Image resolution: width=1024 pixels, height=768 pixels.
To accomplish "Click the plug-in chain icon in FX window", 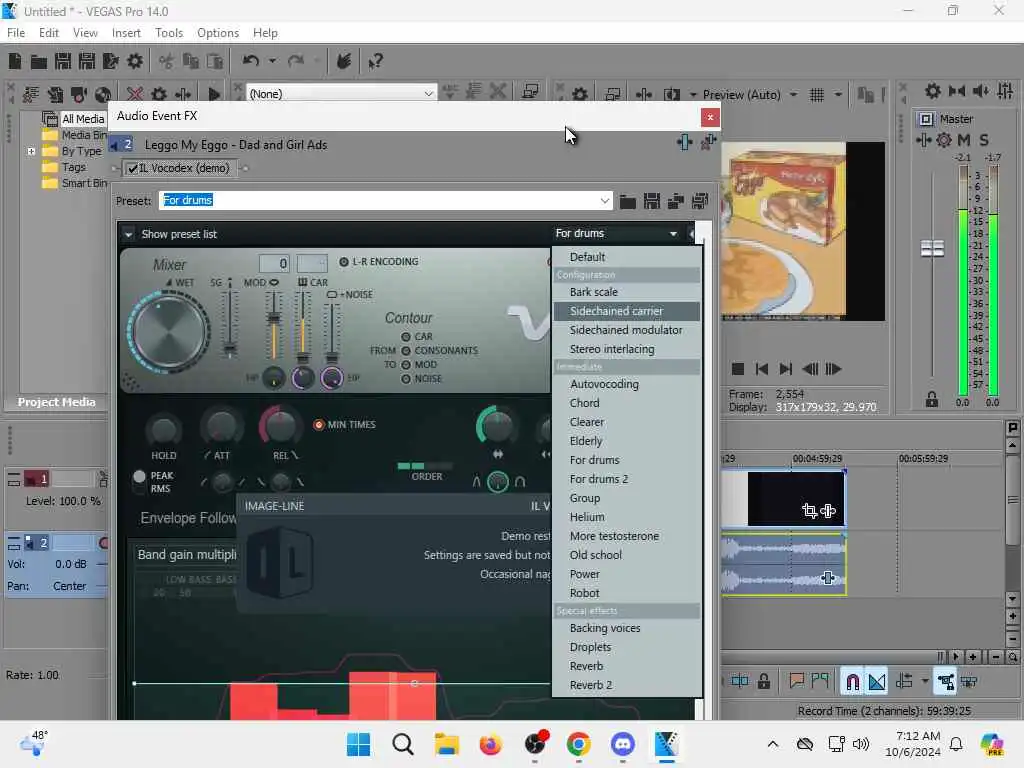I will [684, 142].
